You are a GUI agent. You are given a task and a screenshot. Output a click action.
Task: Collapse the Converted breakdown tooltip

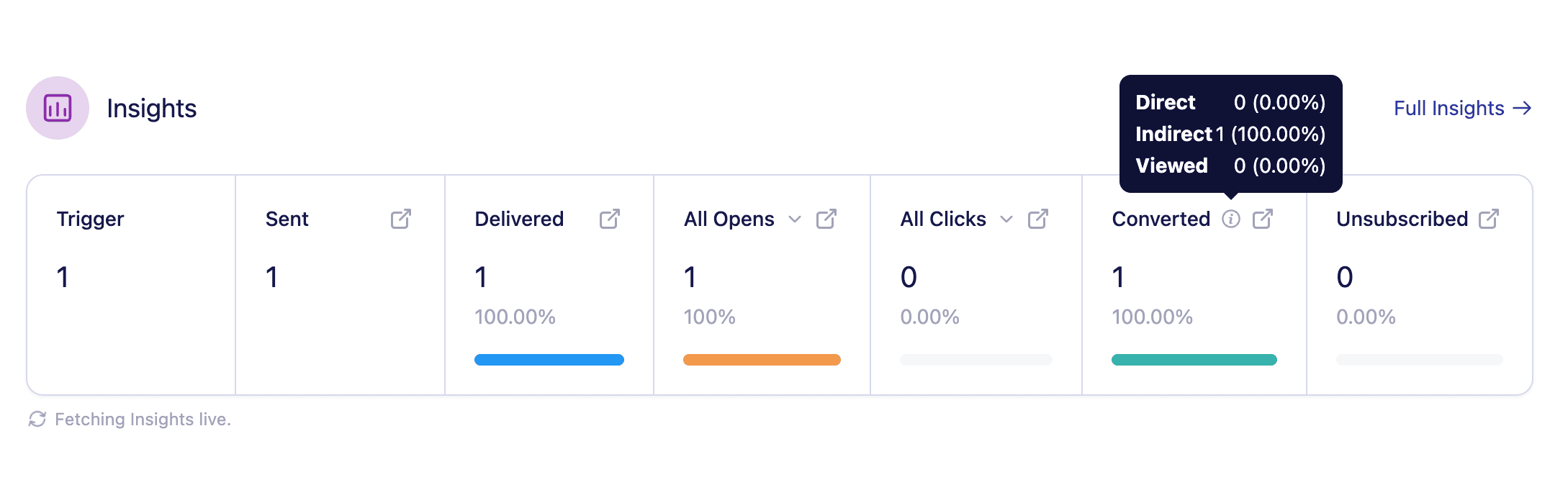tap(1232, 219)
